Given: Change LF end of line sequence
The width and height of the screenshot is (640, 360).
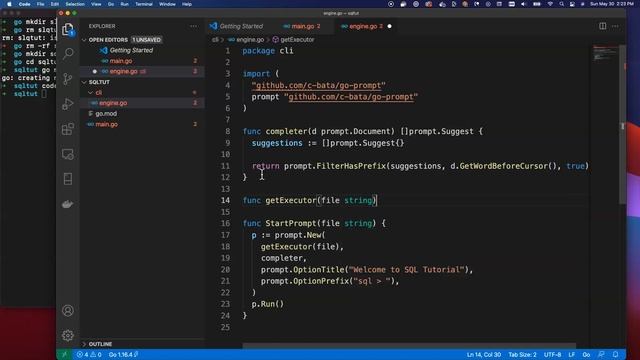Looking at the screenshot, I should click(x=572, y=355).
